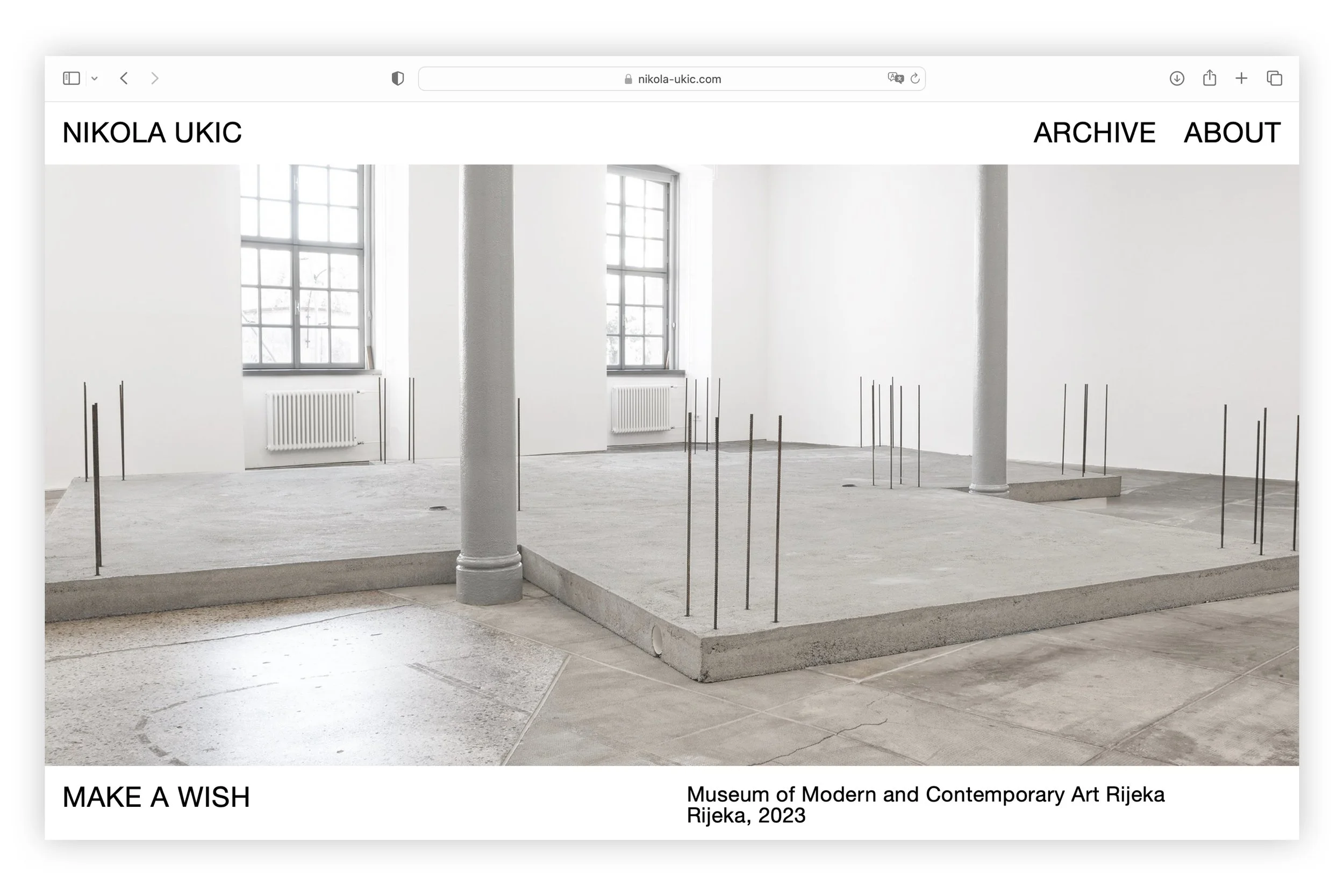This screenshot has height=896, width=1344.
Task: Toggle the Safari sidebar panel icon
Action: point(72,78)
